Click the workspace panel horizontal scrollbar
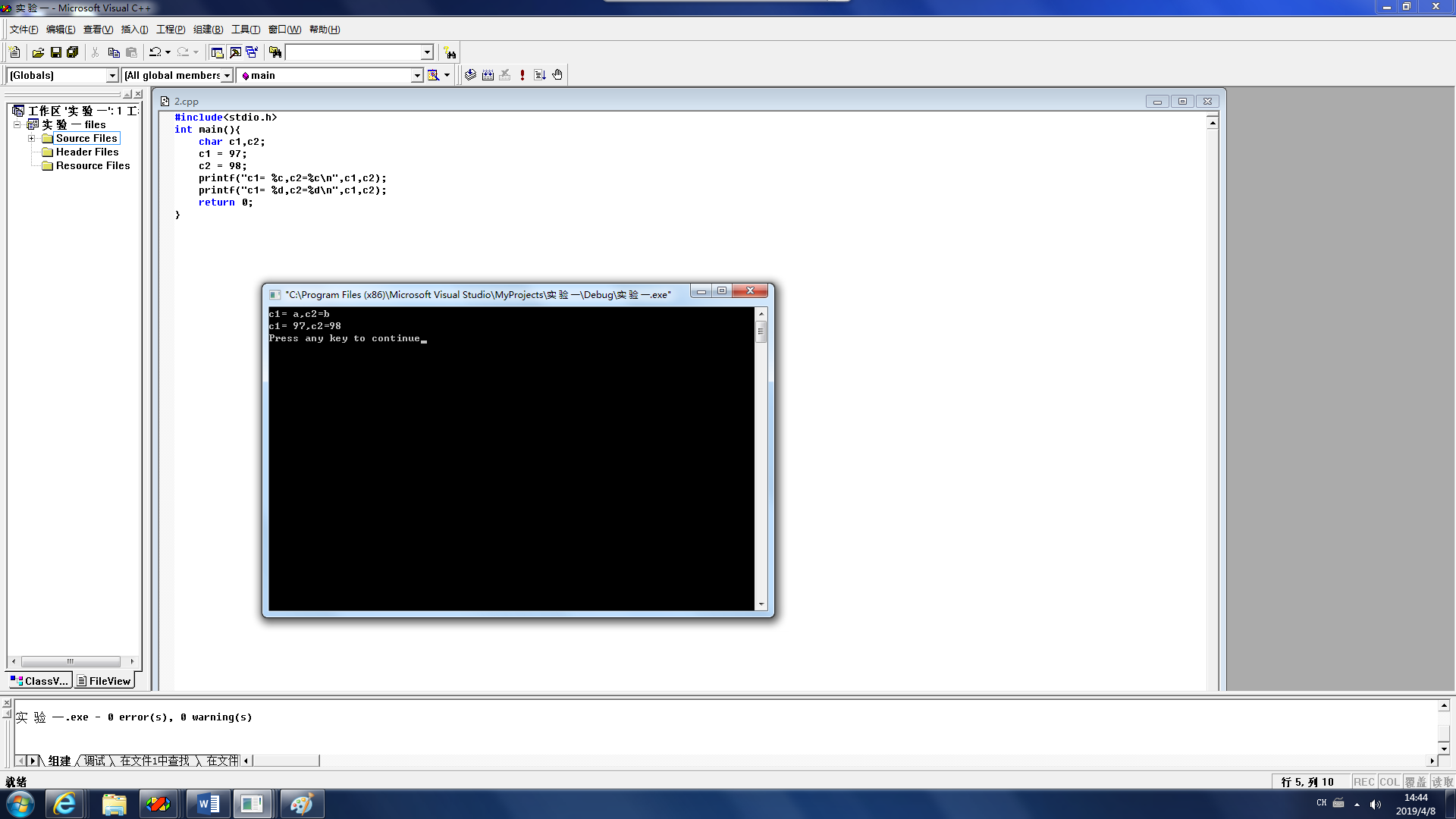Viewport: 1456px width, 819px height. click(x=71, y=661)
